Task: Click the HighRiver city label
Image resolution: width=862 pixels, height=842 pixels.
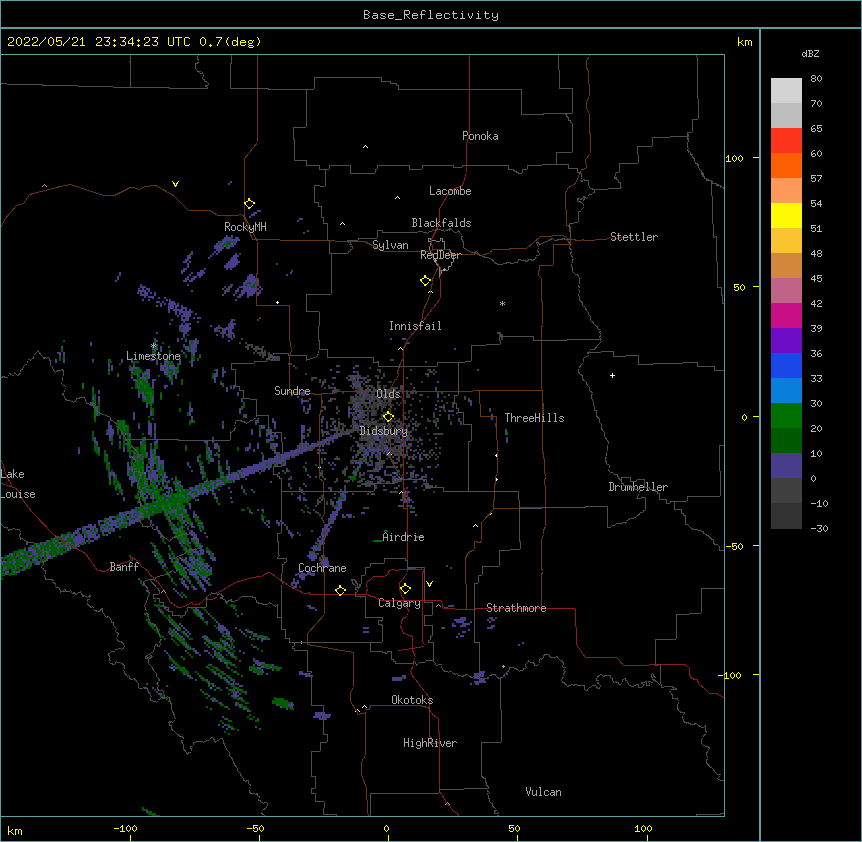Action: (x=430, y=743)
